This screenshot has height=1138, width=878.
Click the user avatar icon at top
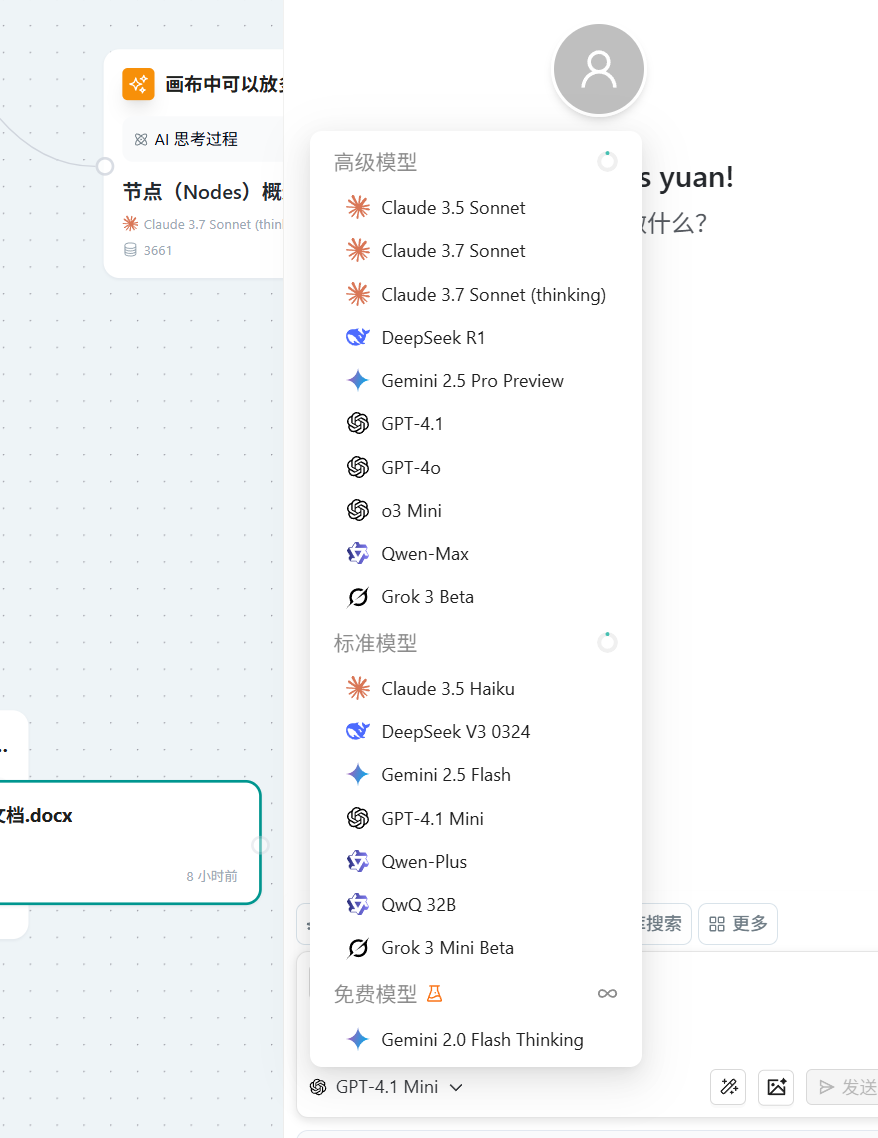(x=599, y=70)
